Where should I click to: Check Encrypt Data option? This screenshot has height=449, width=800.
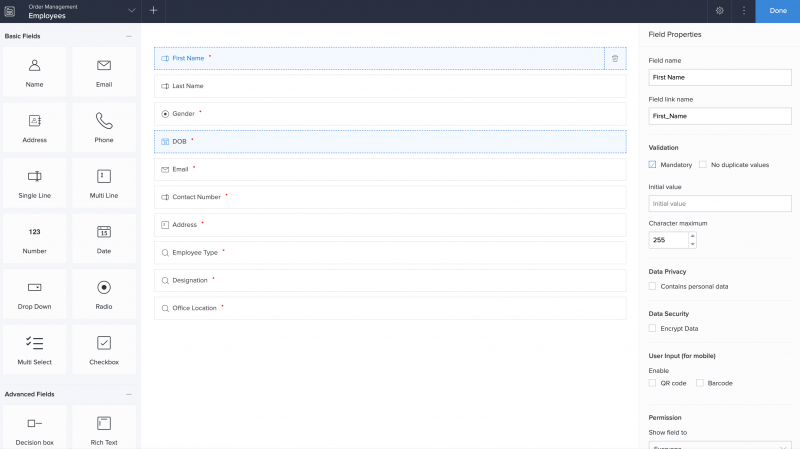[652, 328]
